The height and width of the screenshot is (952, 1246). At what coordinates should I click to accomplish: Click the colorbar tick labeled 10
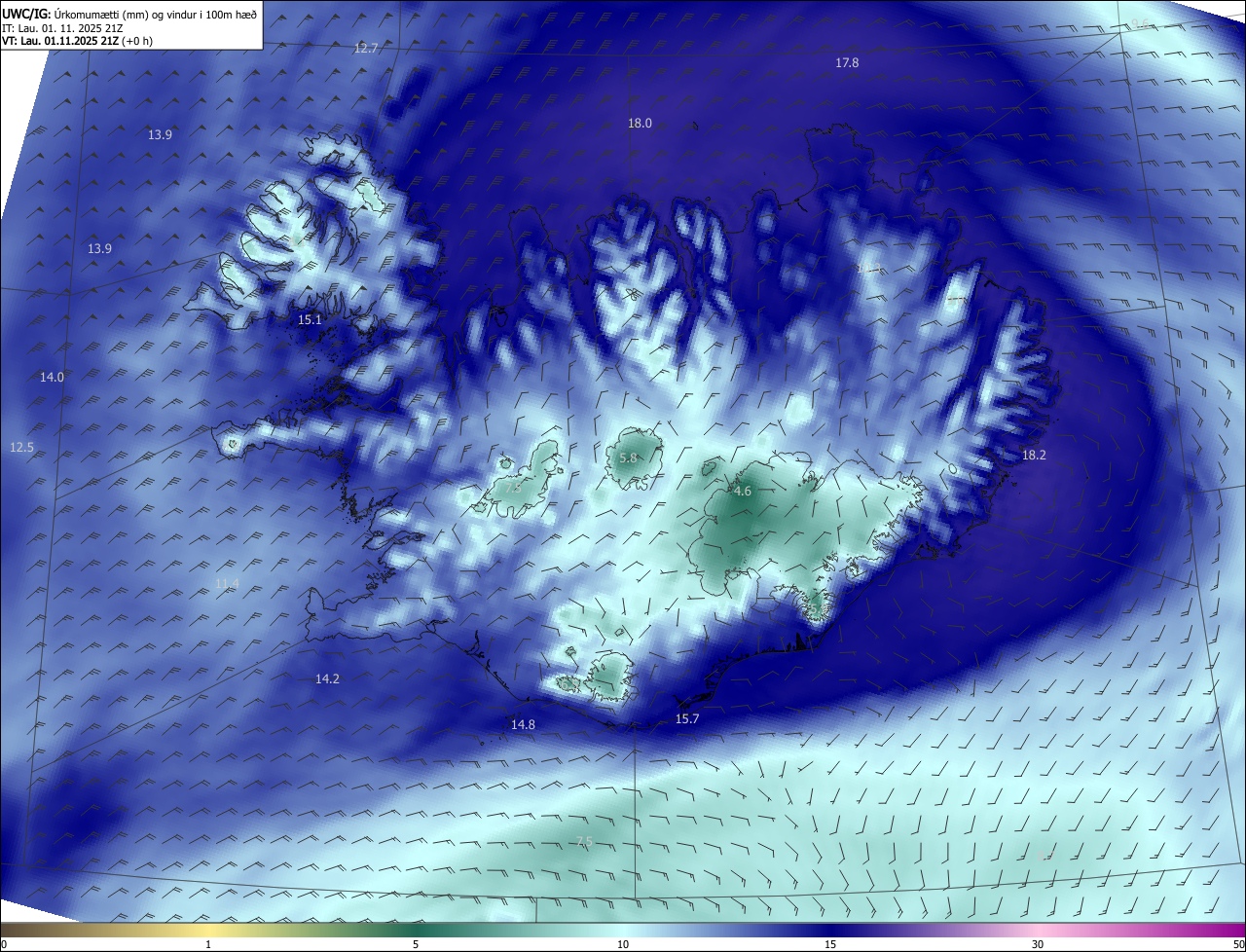tap(623, 944)
